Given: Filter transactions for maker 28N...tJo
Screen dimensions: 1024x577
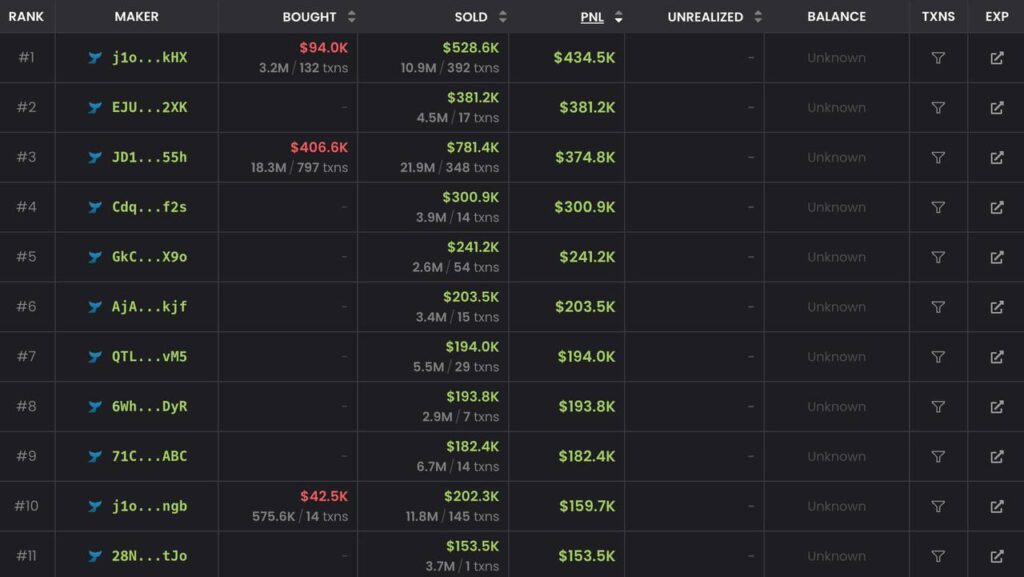Looking at the screenshot, I should [x=938, y=556].
